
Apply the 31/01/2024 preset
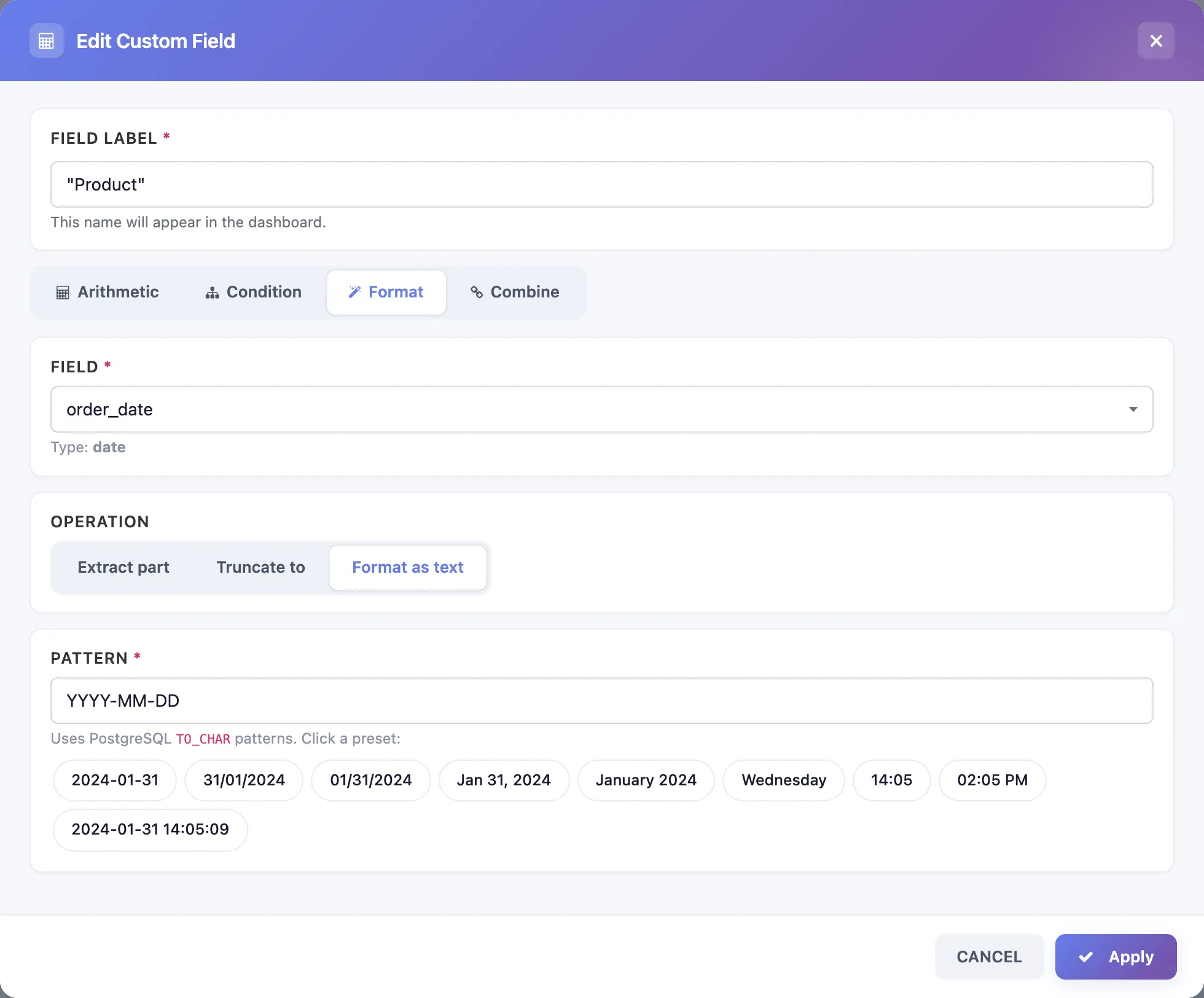coord(244,780)
